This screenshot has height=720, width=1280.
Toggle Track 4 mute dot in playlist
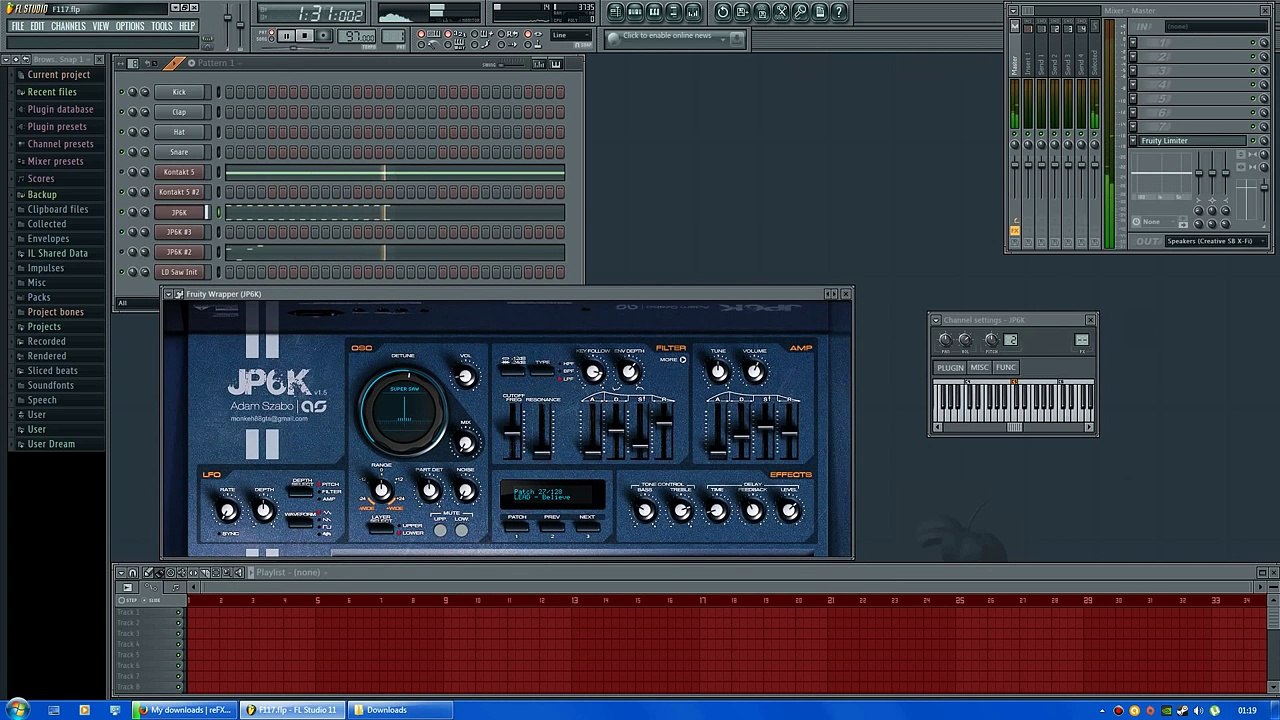pos(178,644)
